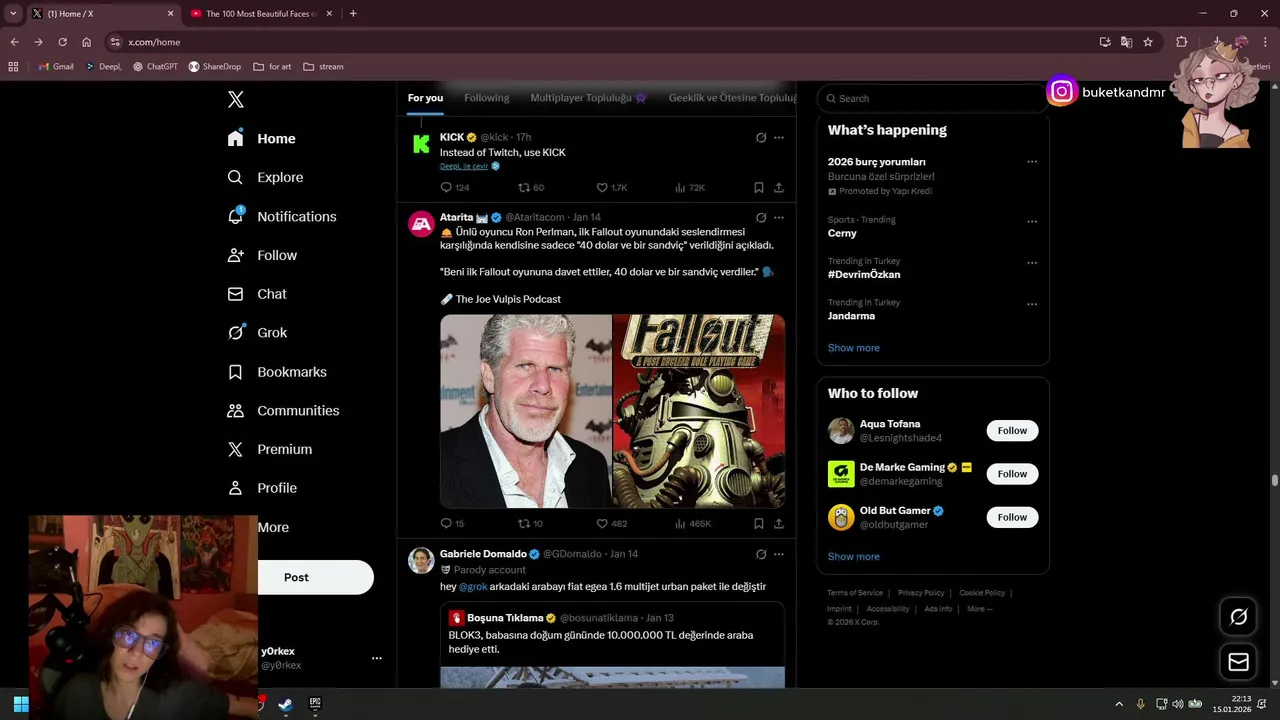This screenshot has width=1280, height=720.
Task: Open Grok action on KICK post
Action: pyautogui.click(x=761, y=138)
